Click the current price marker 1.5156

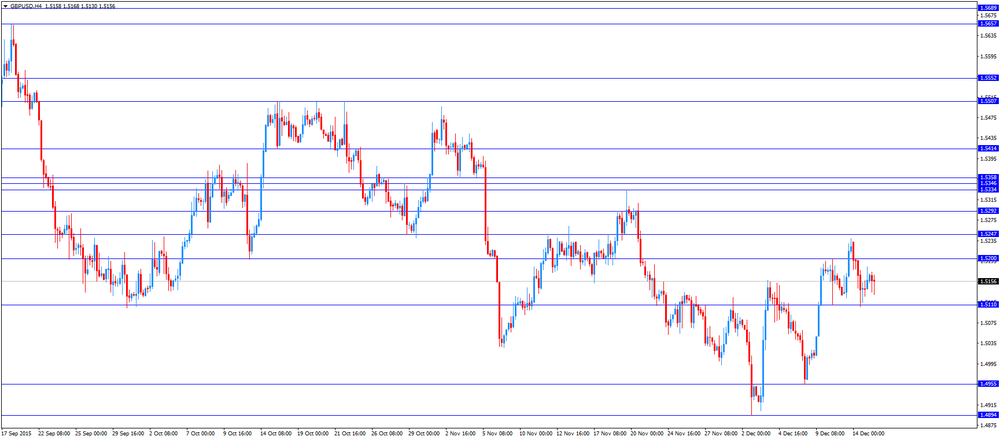click(988, 281)
